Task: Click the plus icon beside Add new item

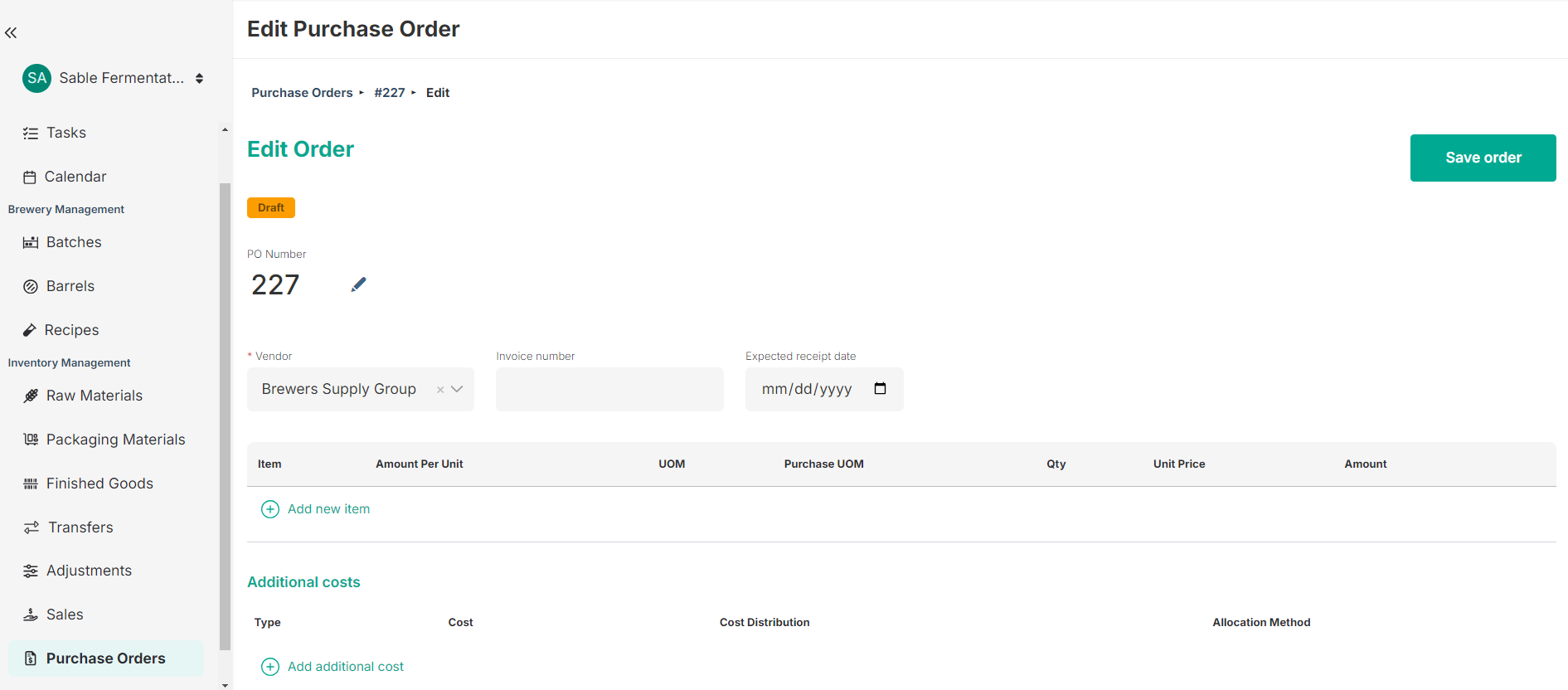Action: tap(270, 509)
